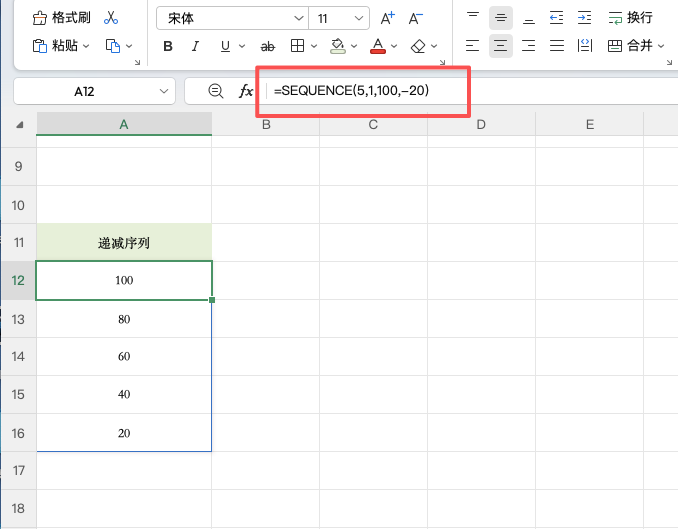Open the font settings dialog launcher
The height and width of the screenshot is (529, 678).
[x=442, y=63]
